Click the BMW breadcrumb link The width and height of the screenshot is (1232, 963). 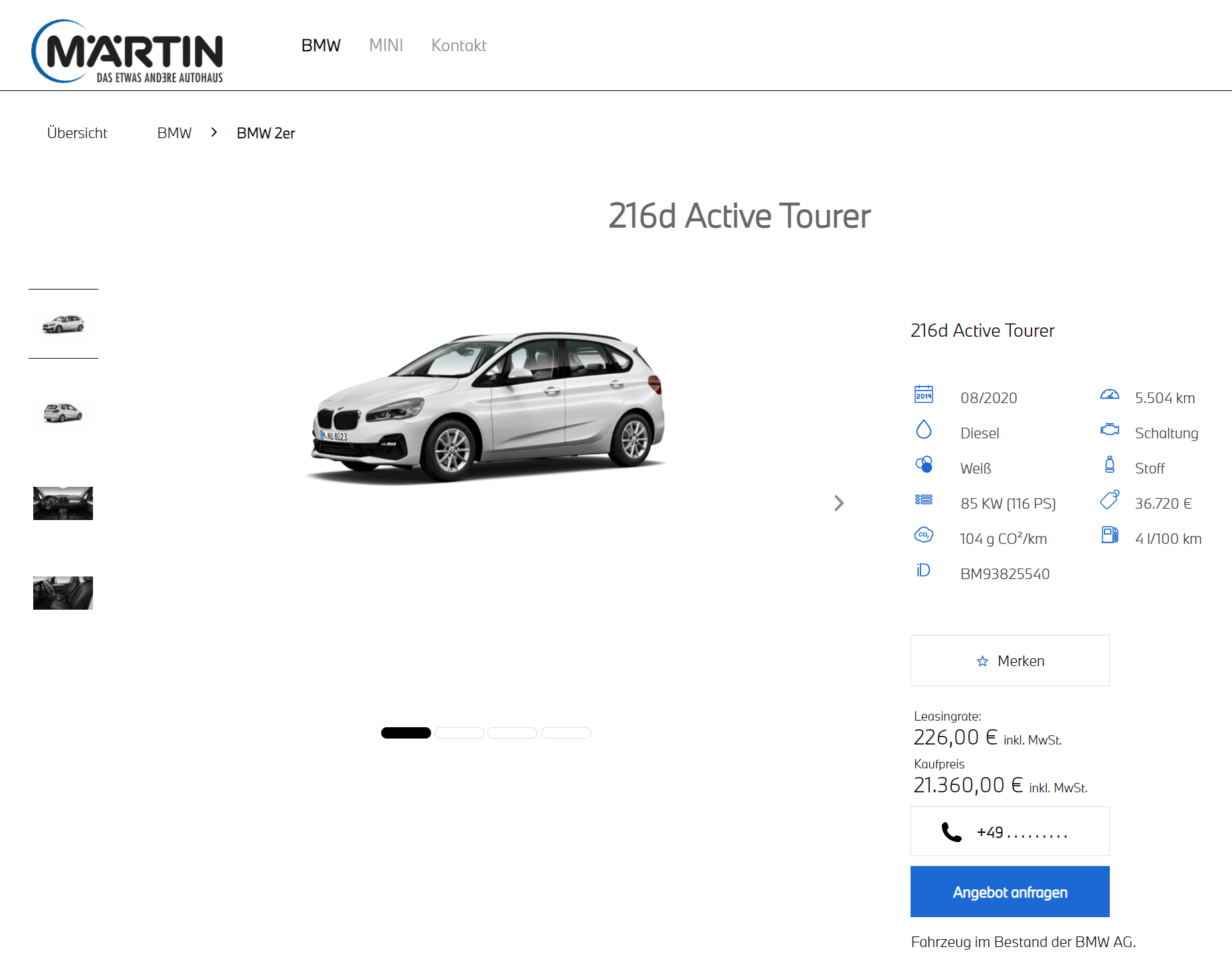(x=174, y=133)
